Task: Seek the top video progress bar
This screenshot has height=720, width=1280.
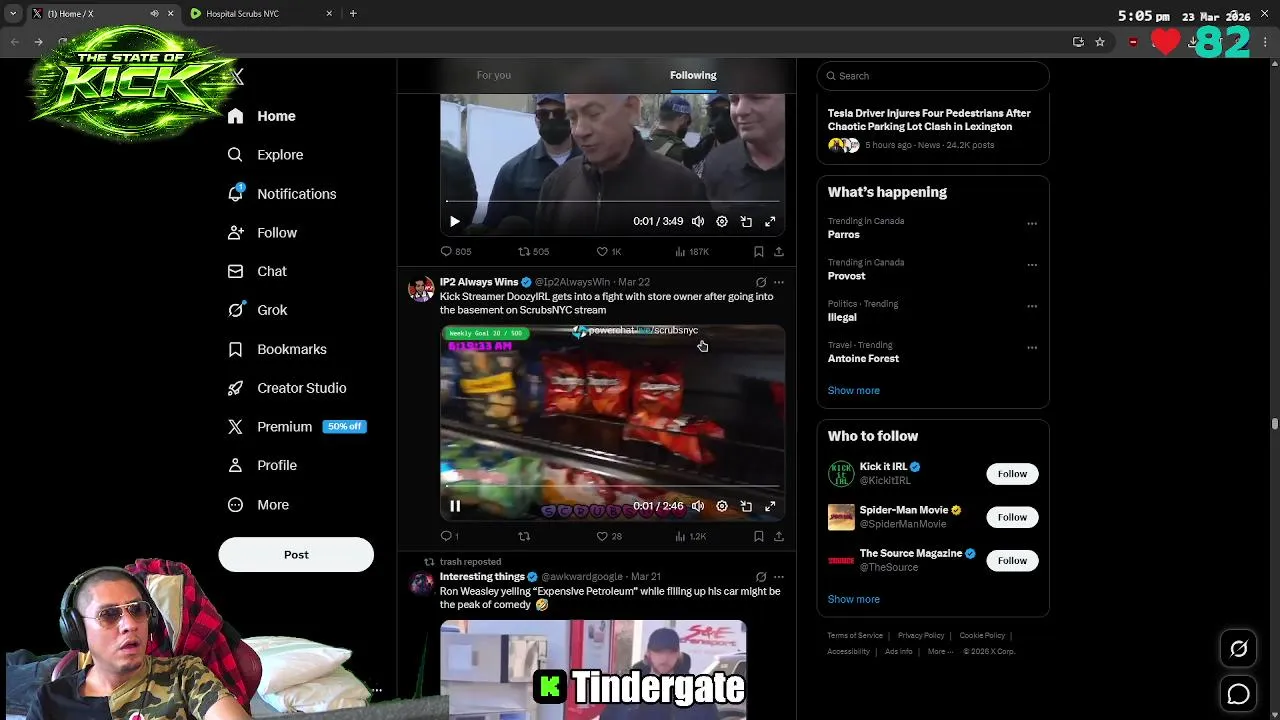Action: pyautogui.click(x=612, y=202)
